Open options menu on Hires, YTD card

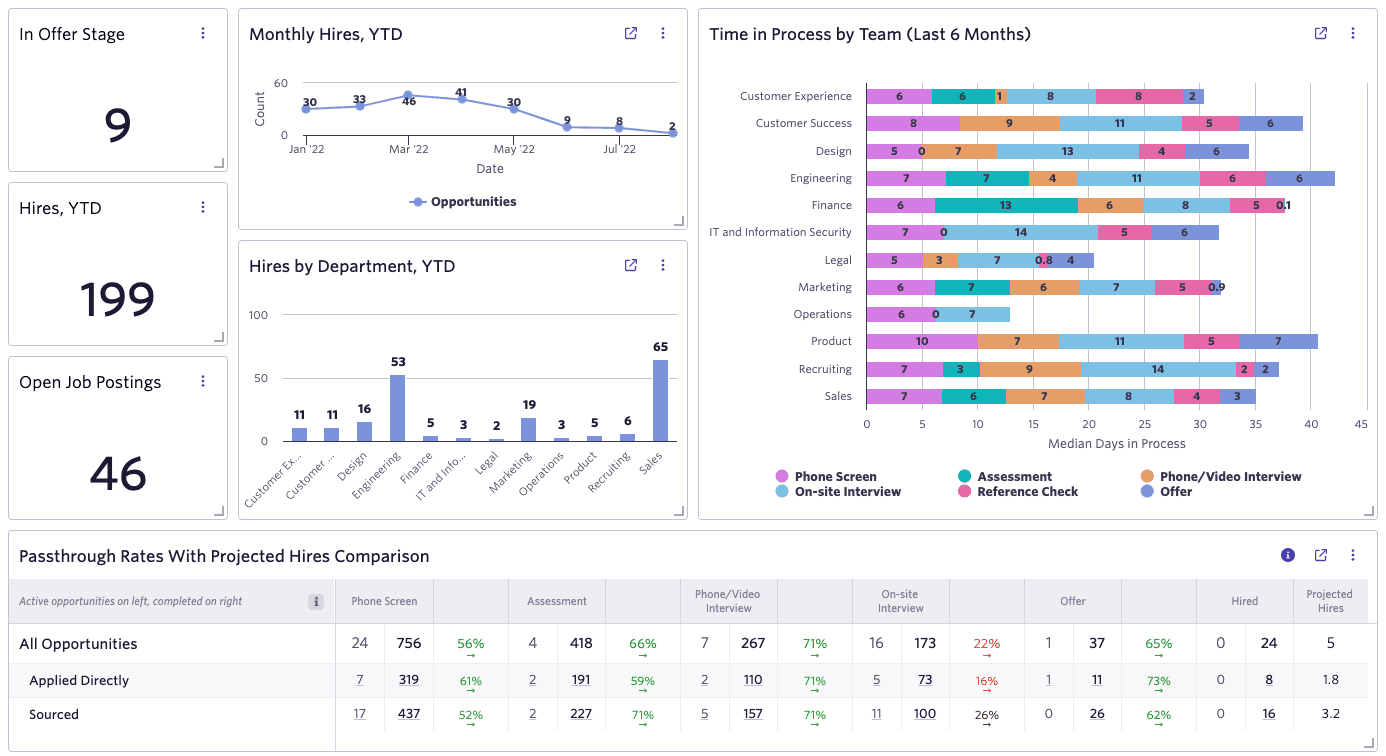tap(203, 207)
